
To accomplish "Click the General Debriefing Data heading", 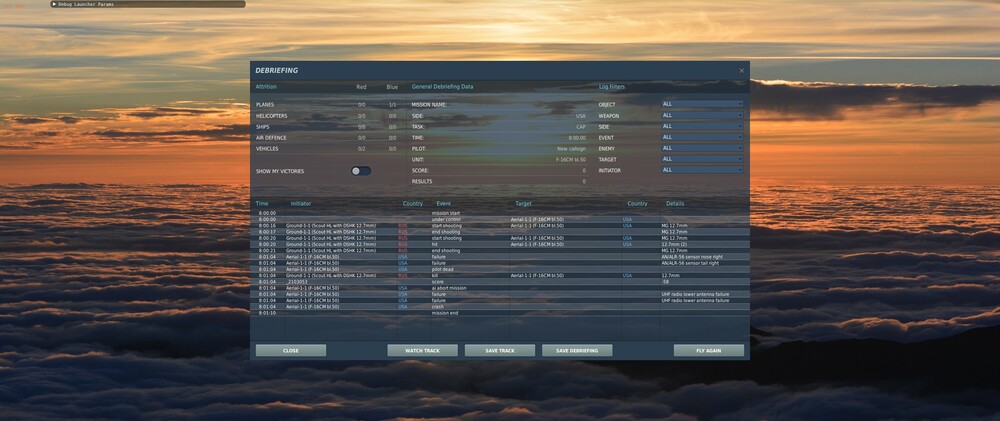I will (x=443, y=87).
